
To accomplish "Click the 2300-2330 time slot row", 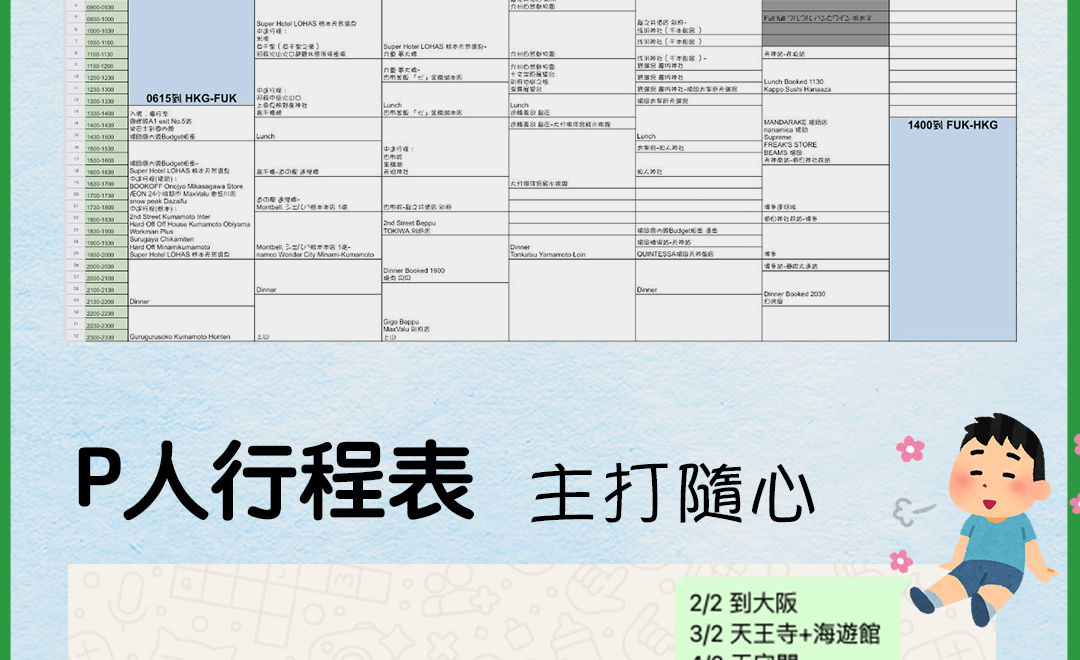I will pos(99,337).
